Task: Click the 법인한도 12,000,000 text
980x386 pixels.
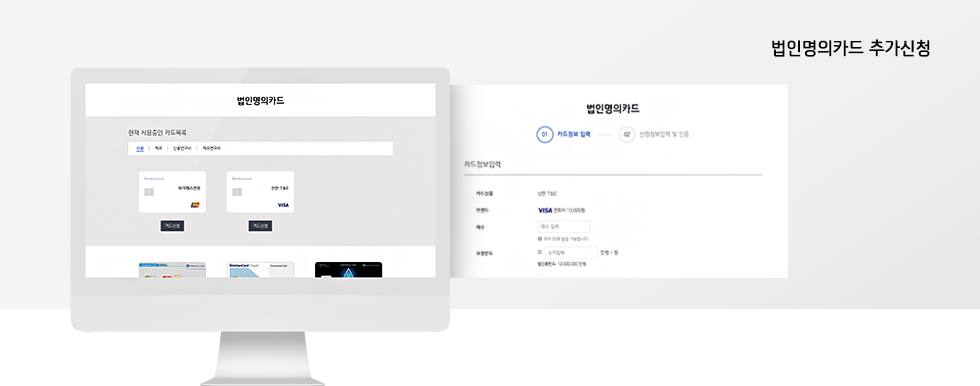Action: click(562, 264)
